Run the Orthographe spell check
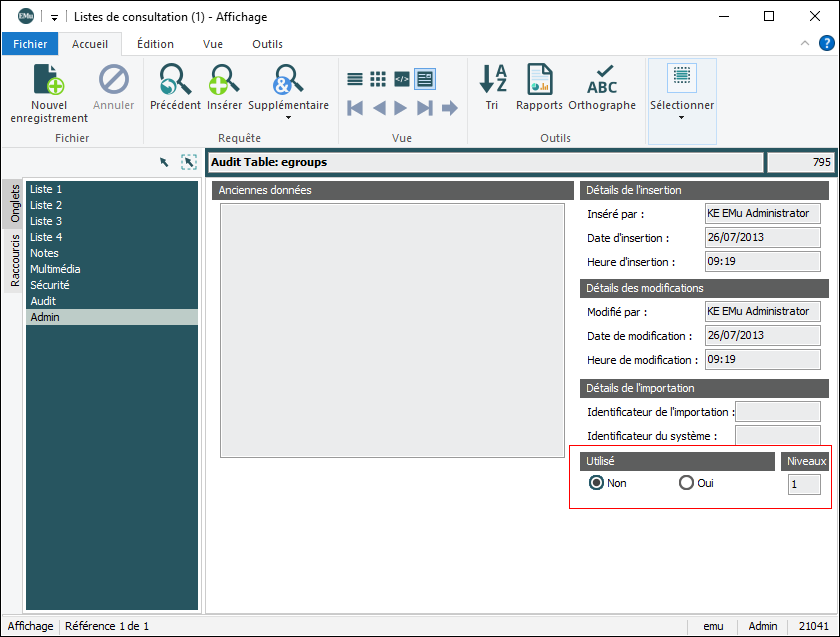The width and height of the screenshot is (840, 637). 602,80
